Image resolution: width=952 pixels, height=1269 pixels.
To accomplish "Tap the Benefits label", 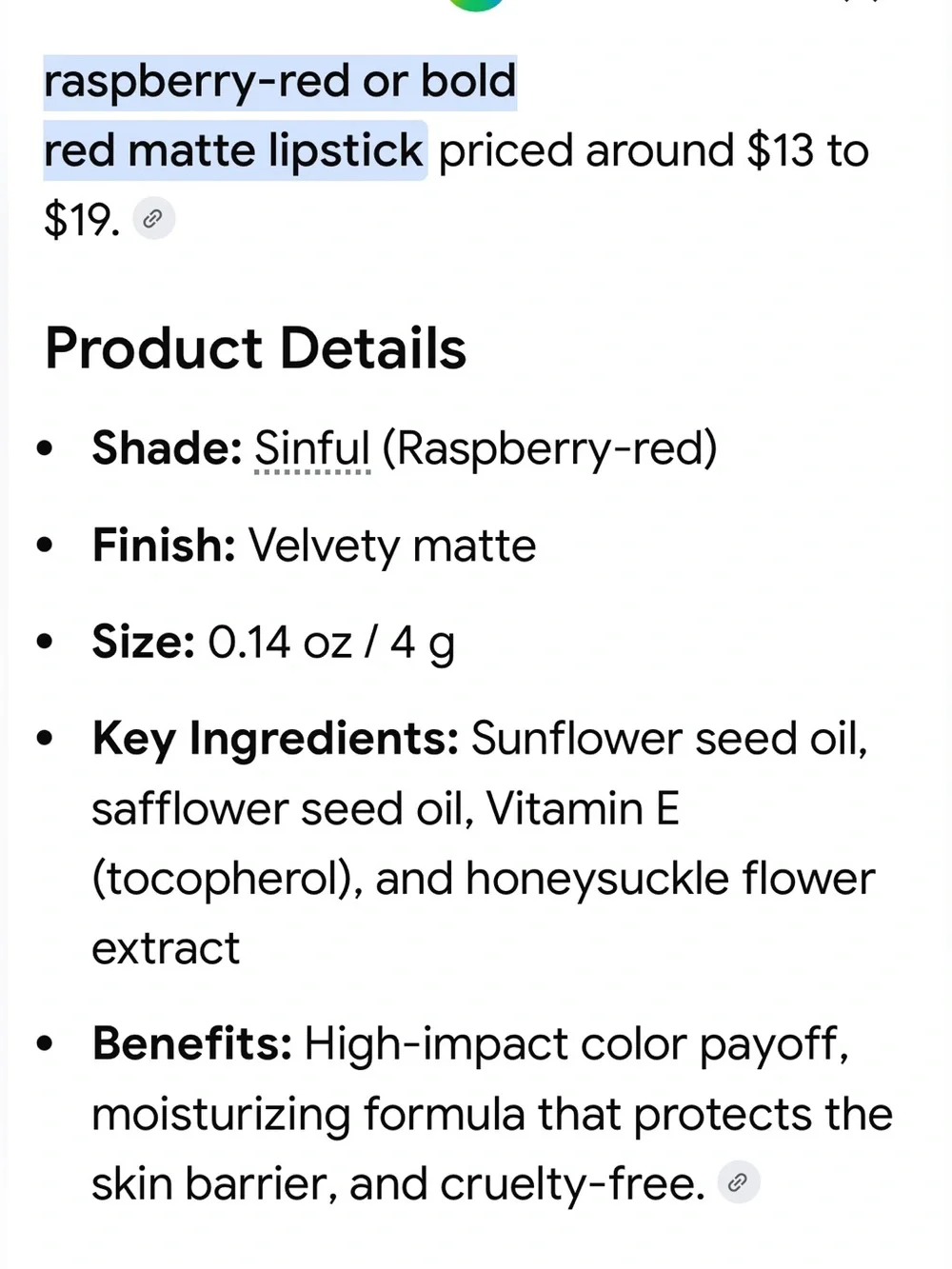I will (x=192, y=1043).
